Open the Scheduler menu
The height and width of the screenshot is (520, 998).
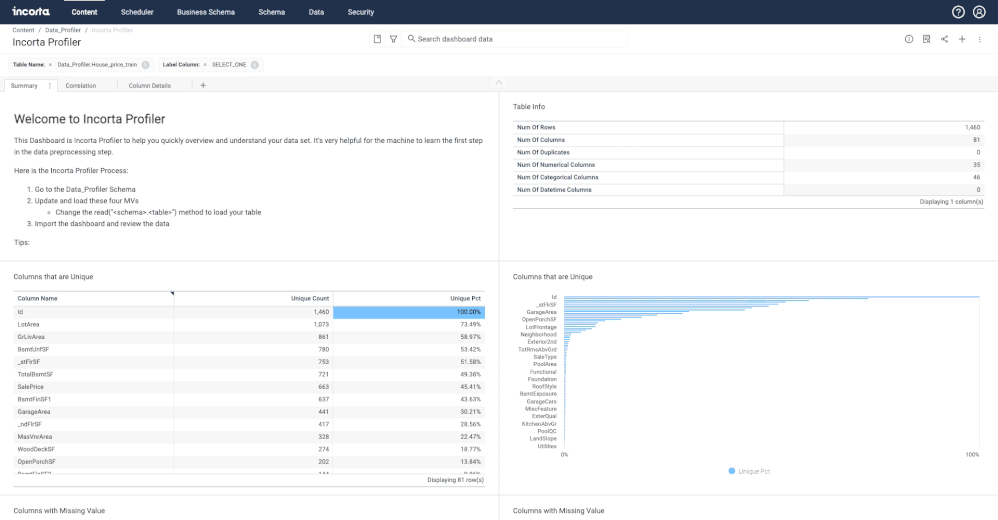[137, 12]
